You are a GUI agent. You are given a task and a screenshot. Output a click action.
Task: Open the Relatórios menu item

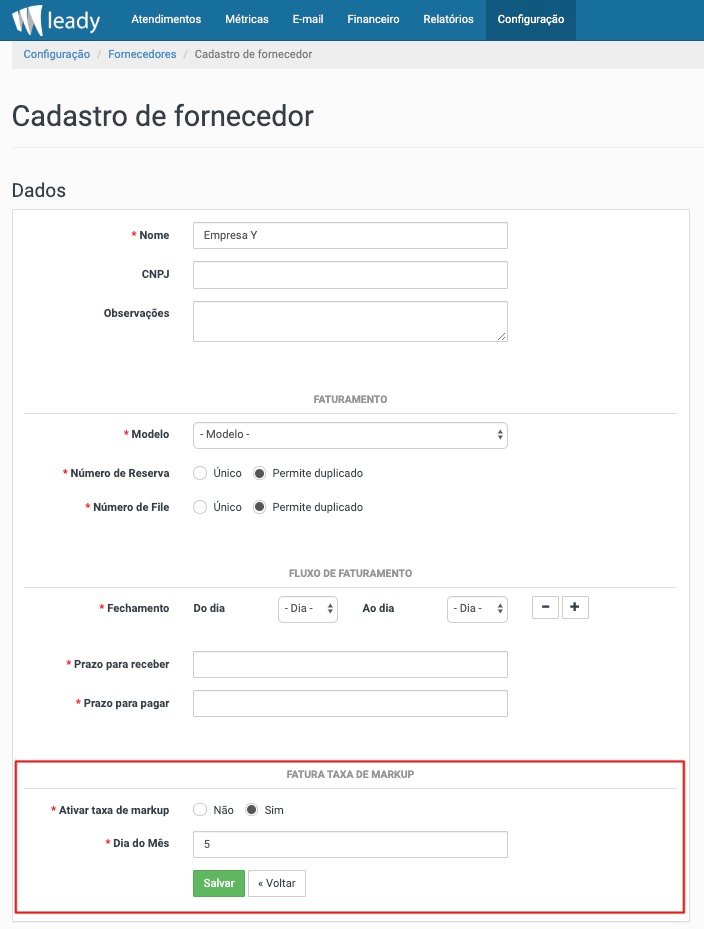(448, 20)
